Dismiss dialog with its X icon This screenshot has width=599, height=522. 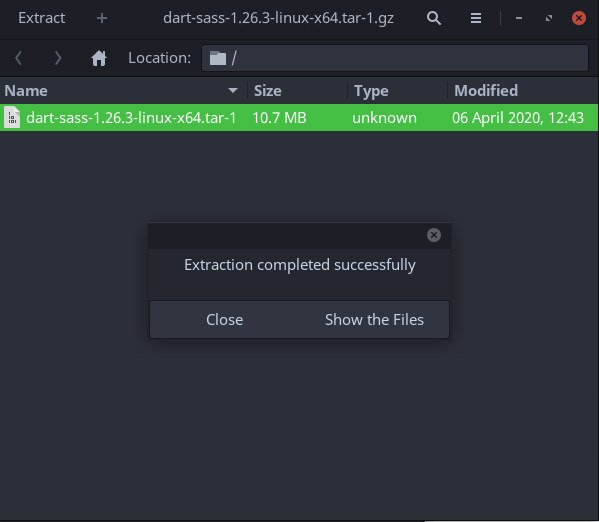click(x=434, y=235)
